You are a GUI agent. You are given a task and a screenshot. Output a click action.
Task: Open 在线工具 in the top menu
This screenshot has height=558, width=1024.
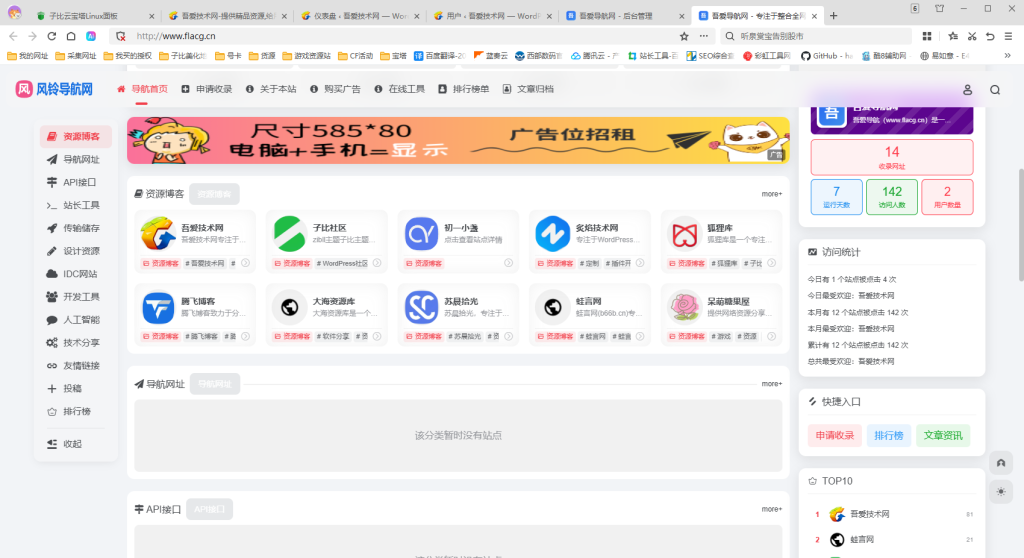click(400, 89)
